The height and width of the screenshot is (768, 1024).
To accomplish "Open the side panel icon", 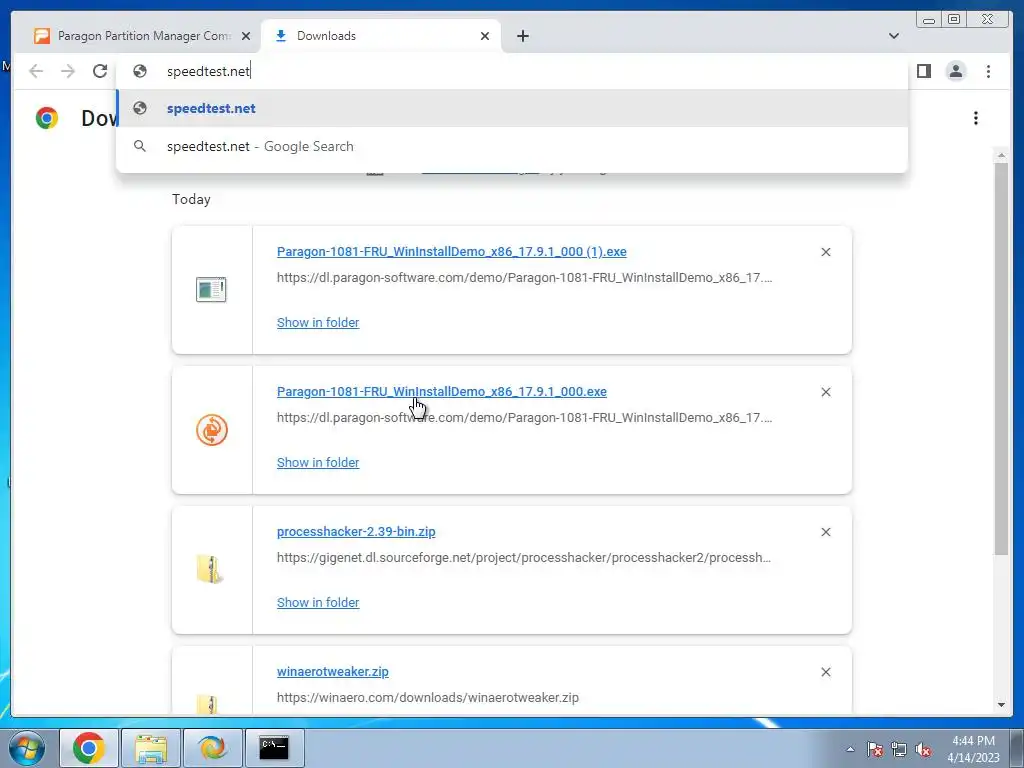I will click(923, 71).
